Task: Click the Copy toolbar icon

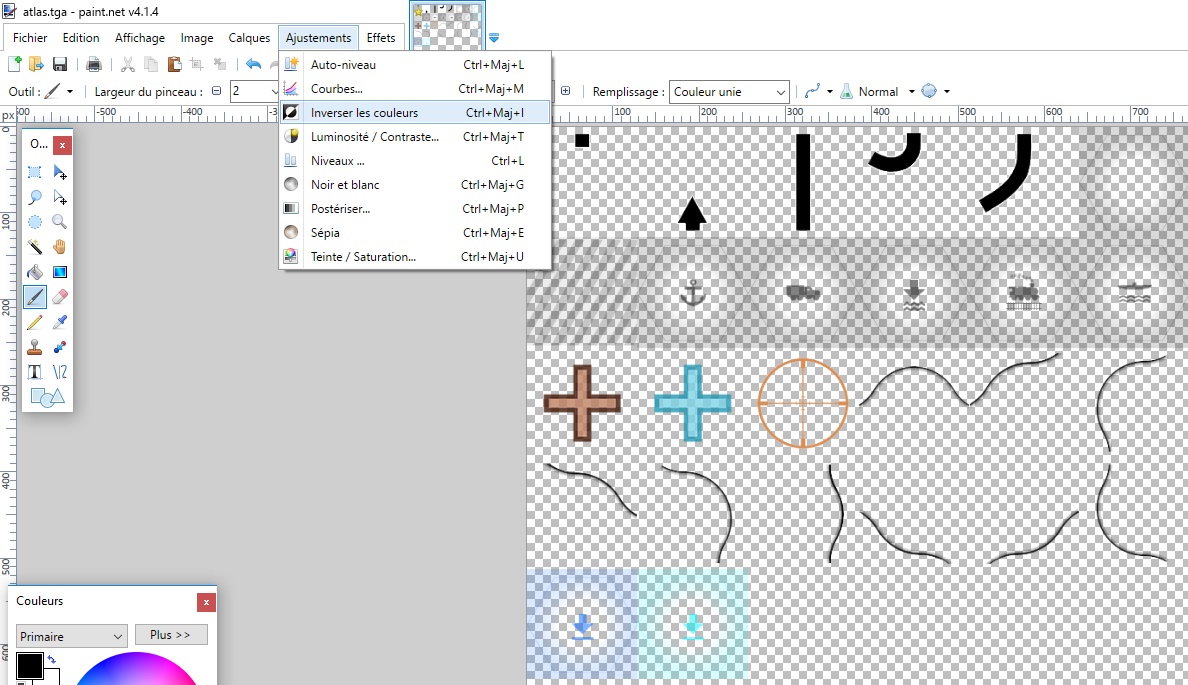Action: click(x=152, y=64)
